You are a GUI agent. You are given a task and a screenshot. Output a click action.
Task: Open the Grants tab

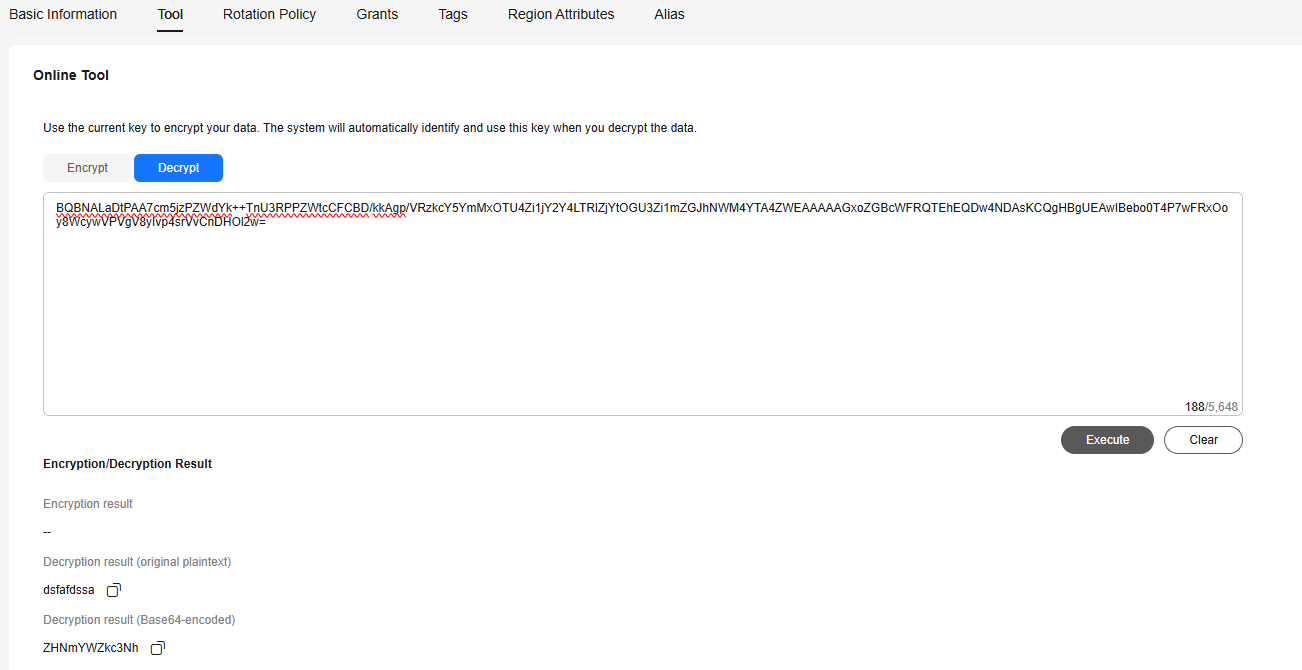[x=377, y=15]
